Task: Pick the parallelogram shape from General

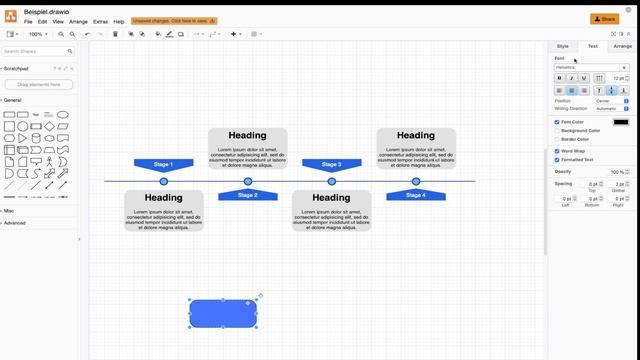Action: (x=62, y=126)
